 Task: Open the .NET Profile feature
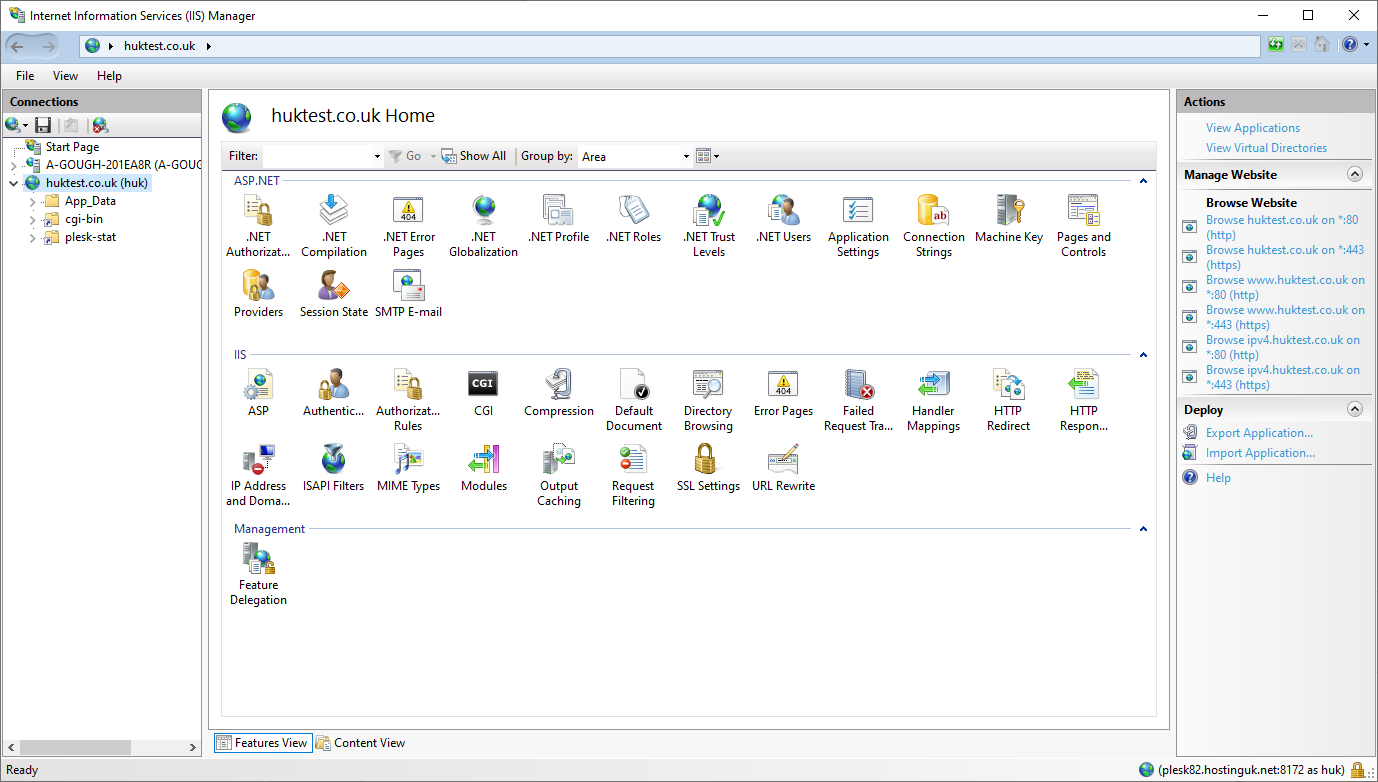(x=558, y=219)
